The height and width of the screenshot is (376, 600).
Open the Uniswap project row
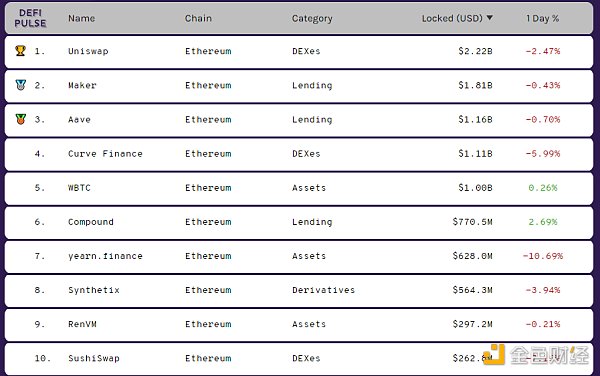pos(299,51)
